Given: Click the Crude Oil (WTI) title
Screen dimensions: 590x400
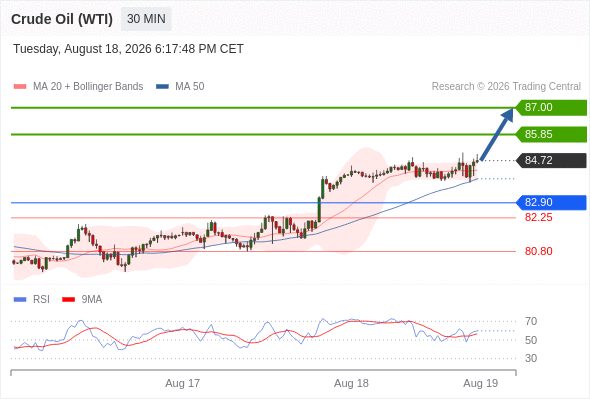Looking at the screenshot, I should (62, 19).
